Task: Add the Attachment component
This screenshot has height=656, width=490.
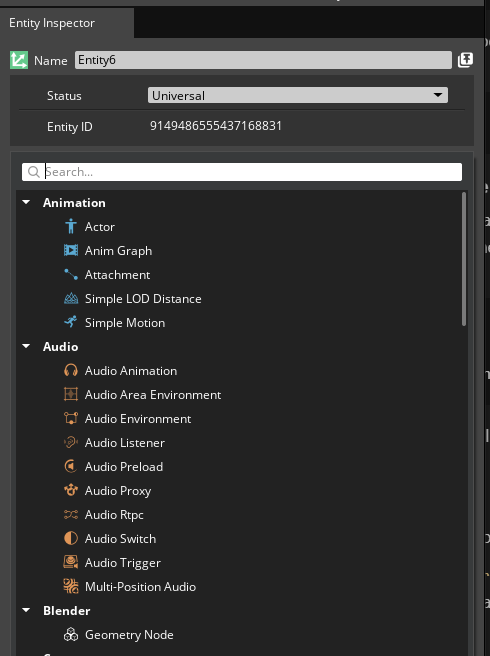Action: pos(117,274)
